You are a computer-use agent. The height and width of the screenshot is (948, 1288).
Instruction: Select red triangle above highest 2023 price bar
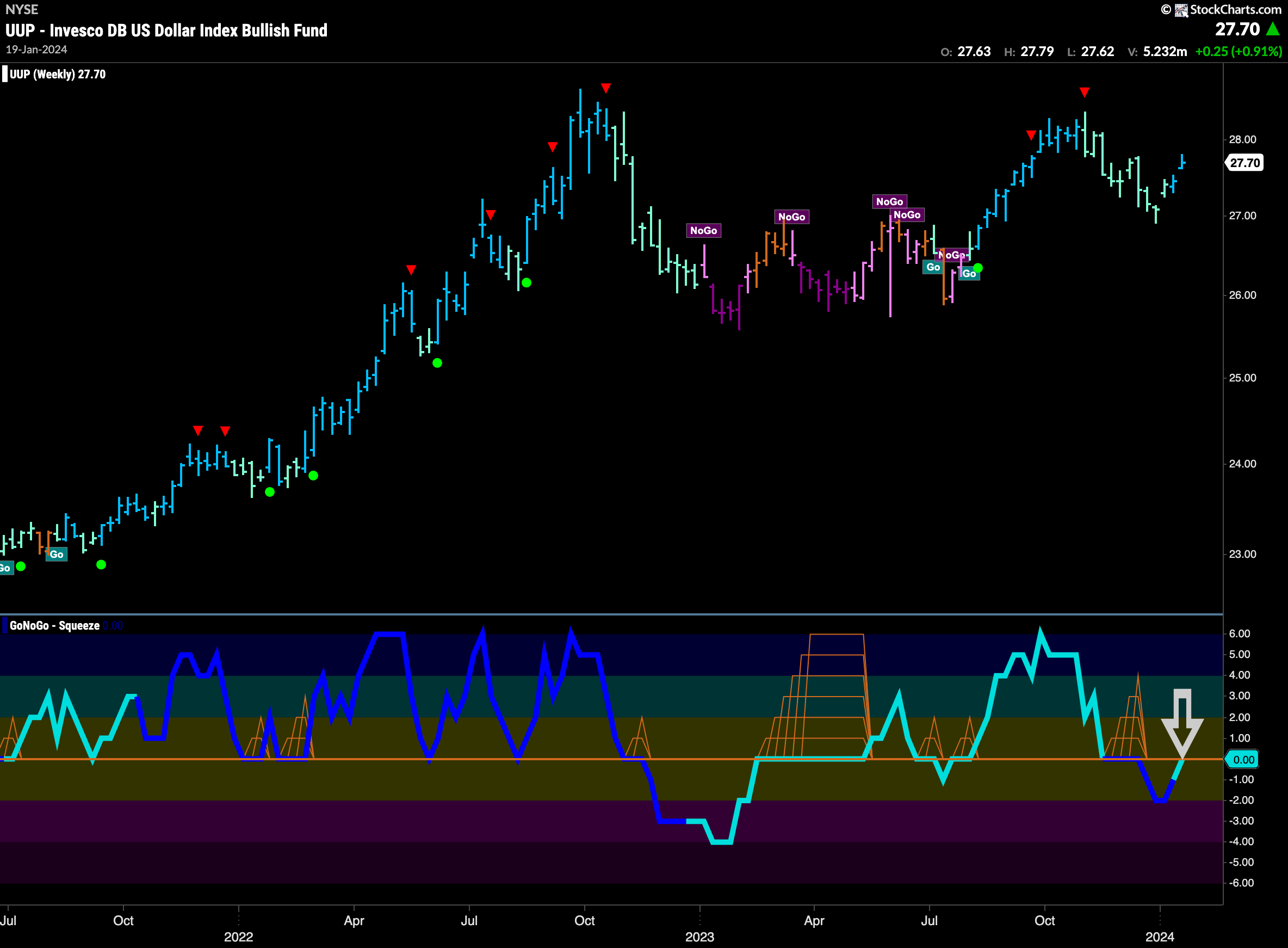coord(1084,92)
